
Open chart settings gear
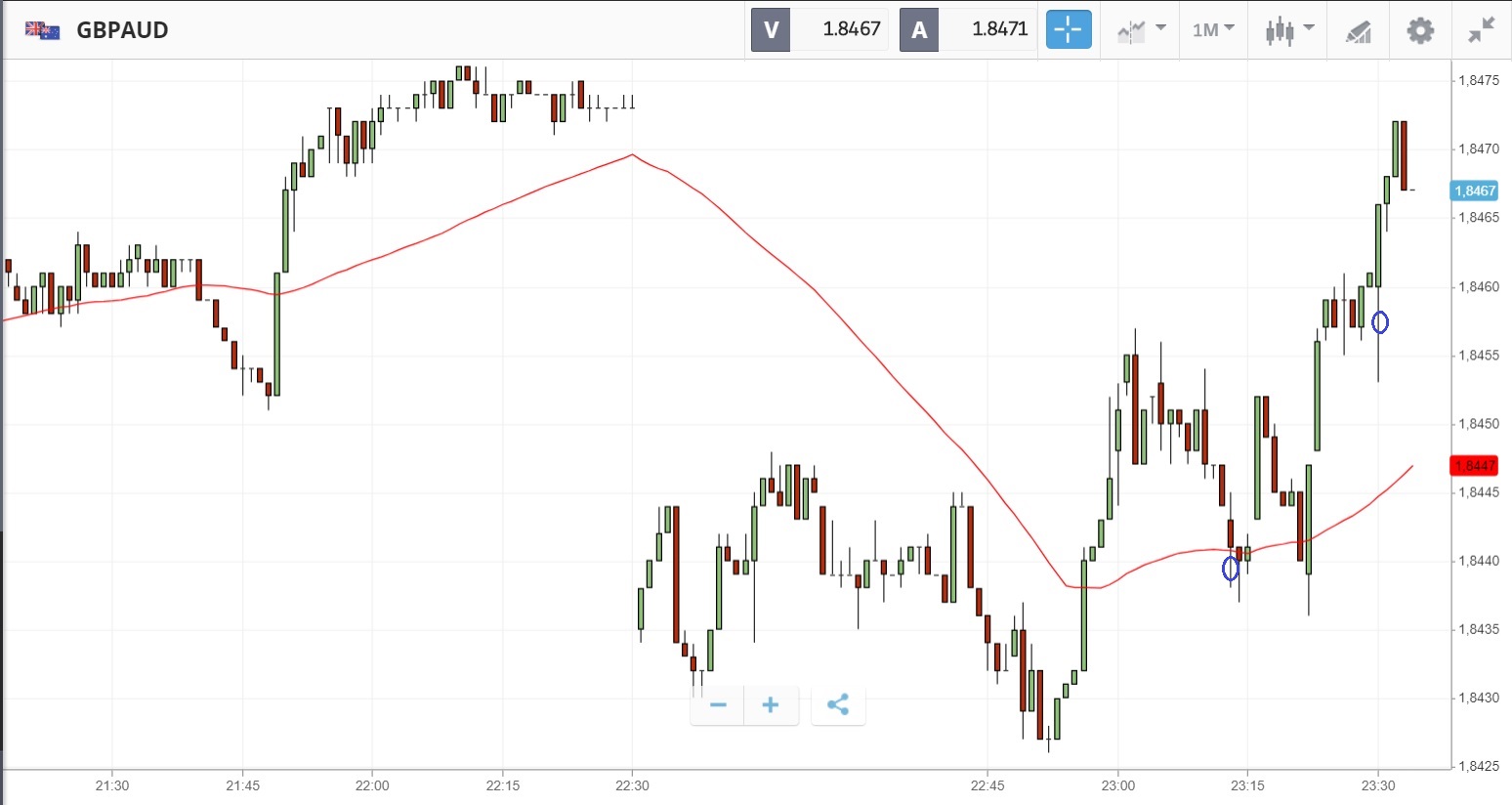[x=1420, y=29]
